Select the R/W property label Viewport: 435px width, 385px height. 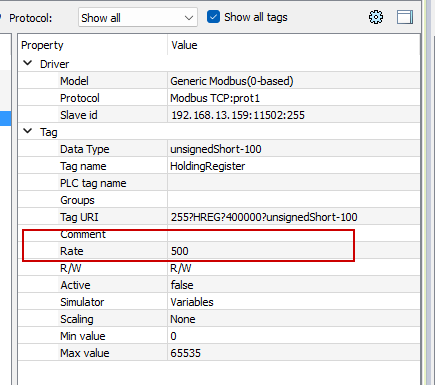pos(71,268)
